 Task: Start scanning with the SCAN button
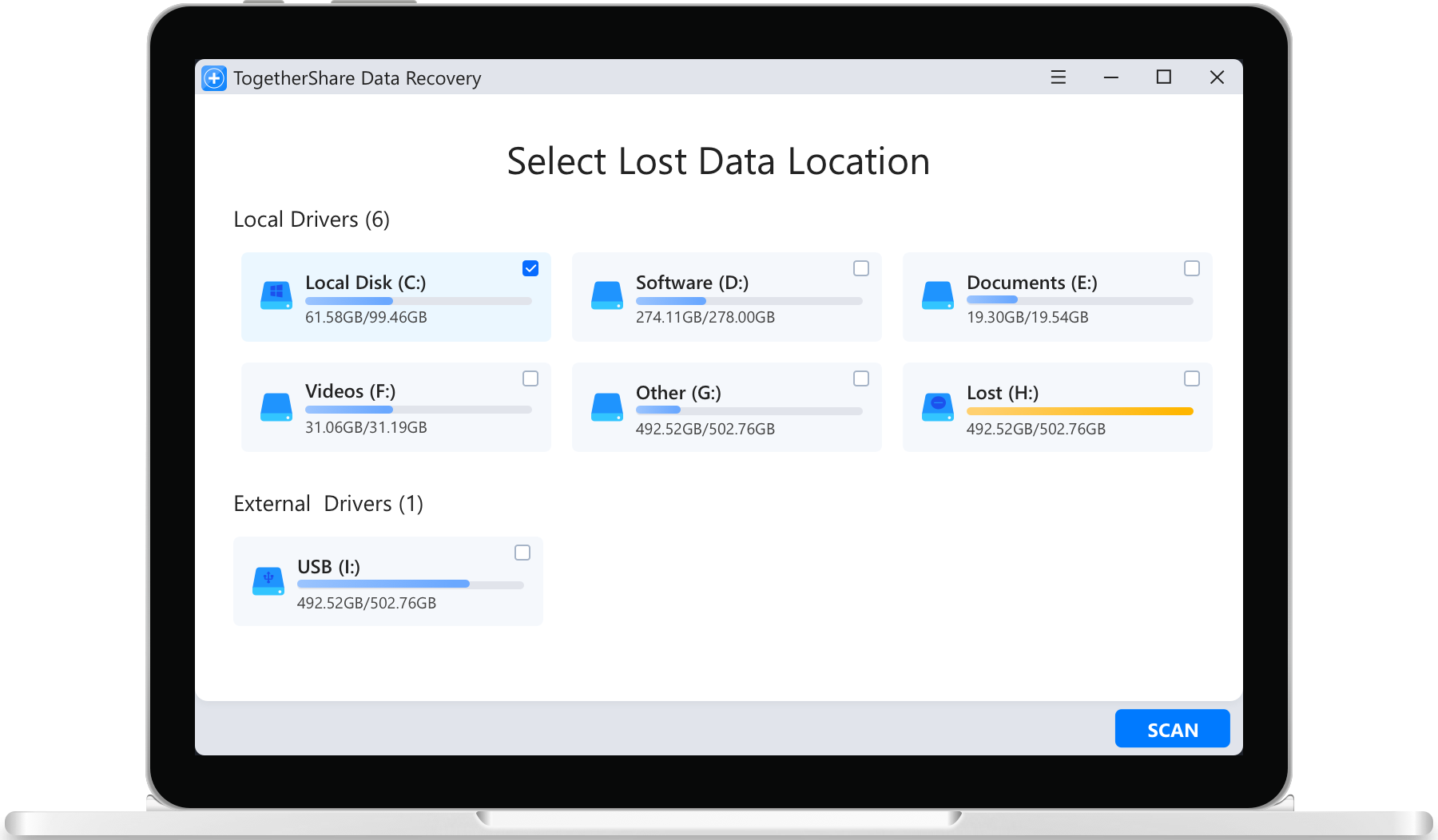(1173, 728)
